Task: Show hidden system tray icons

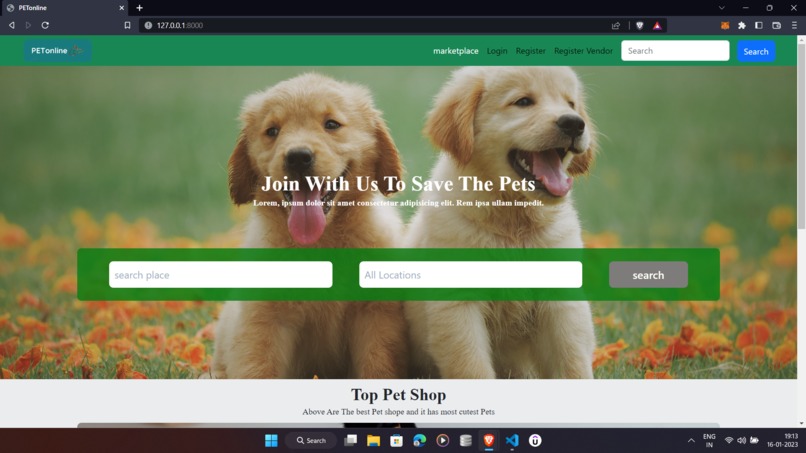Action: (x=691, y=441)
